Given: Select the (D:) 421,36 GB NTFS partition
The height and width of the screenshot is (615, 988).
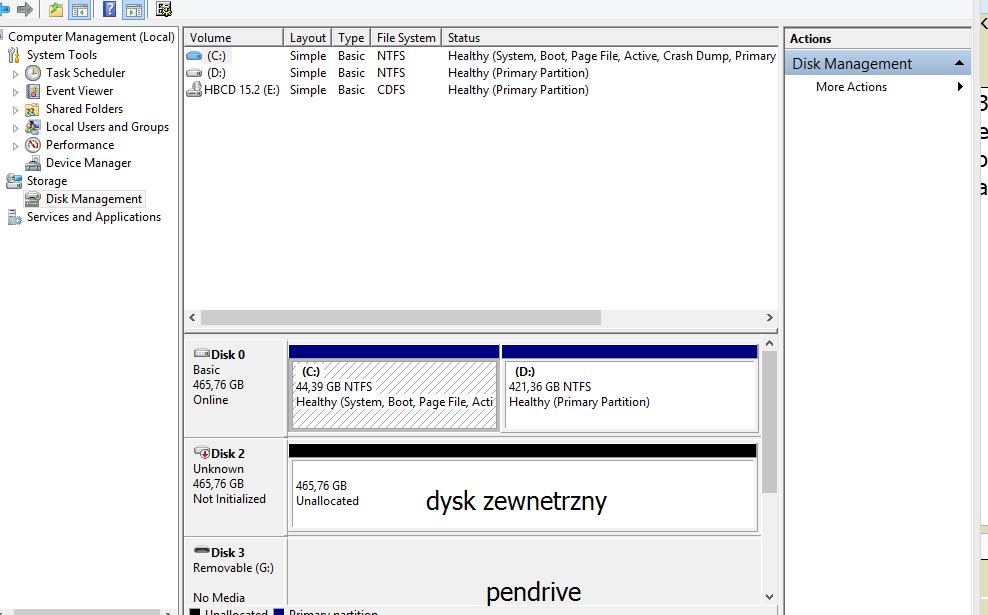Looking at the screenshot, I should click(x=631, y=394).
